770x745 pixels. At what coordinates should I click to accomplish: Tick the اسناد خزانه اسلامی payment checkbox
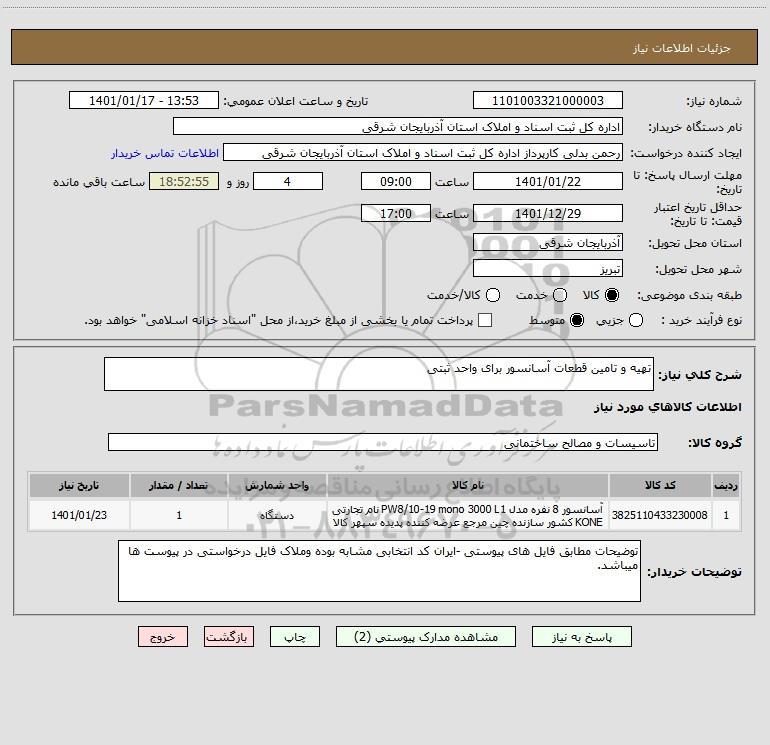(x=485, y=320)
